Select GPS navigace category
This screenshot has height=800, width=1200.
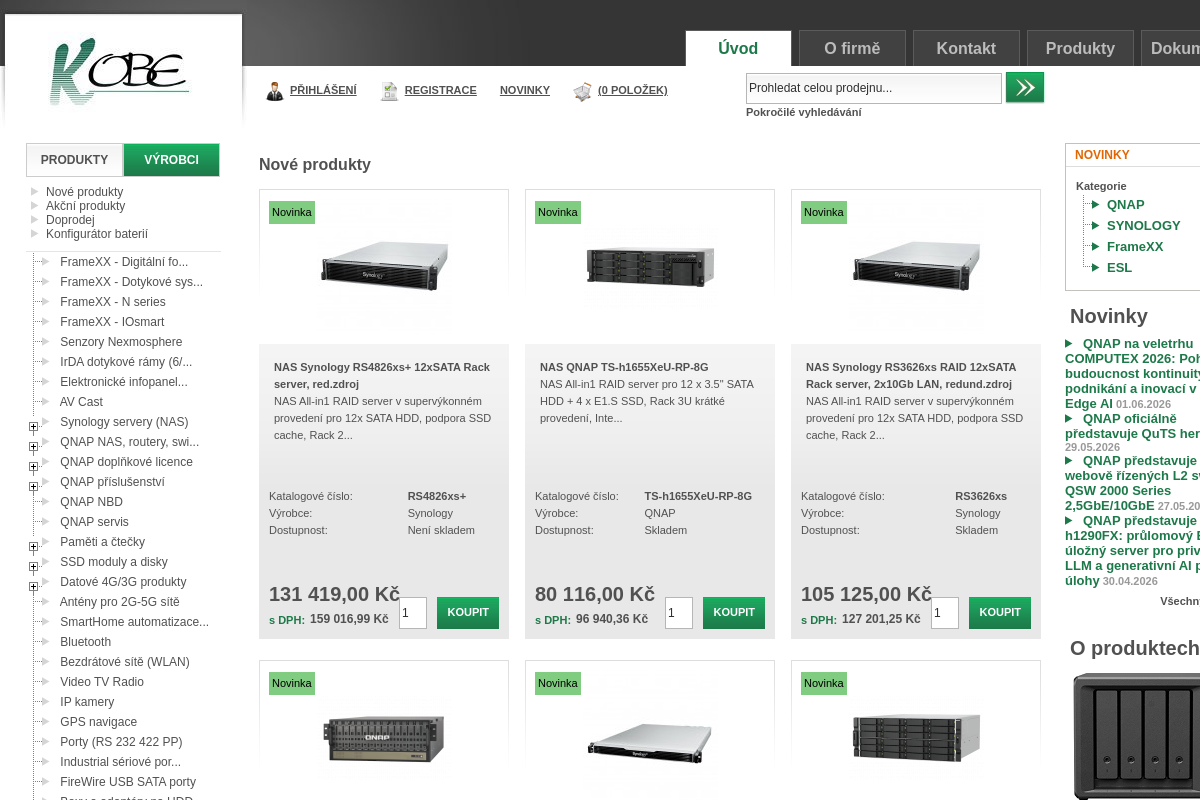98,722
